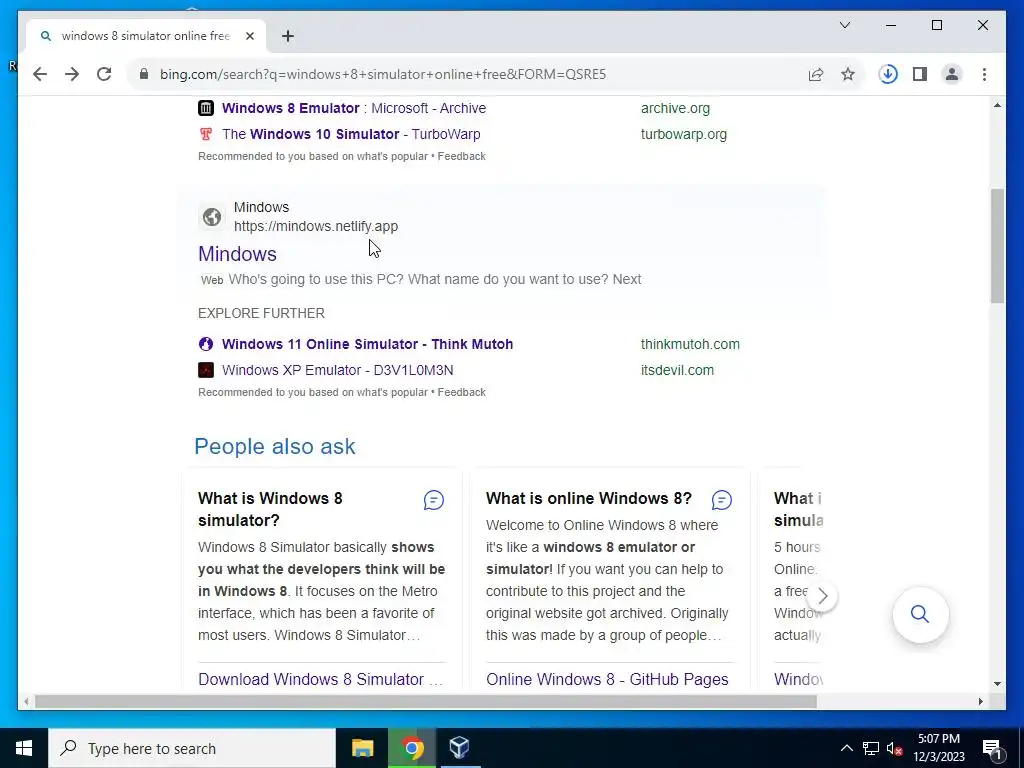The height and width of the screenshot is (768, 1024).
Task: Open Windows XP Emulator D3V1L0M3N link
Action: pyautogui.click(x=337, y=370)
